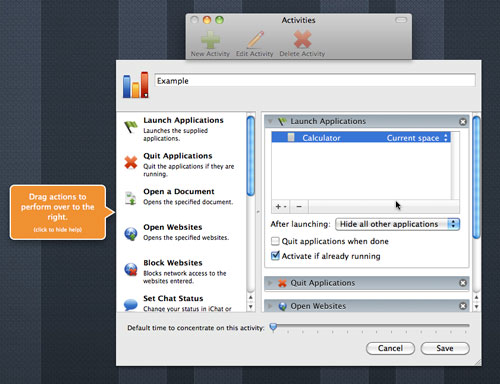Click the Launch Applications action title in the list
The width and height of the screenshot is (500, 384).
[x=183, y=120]
